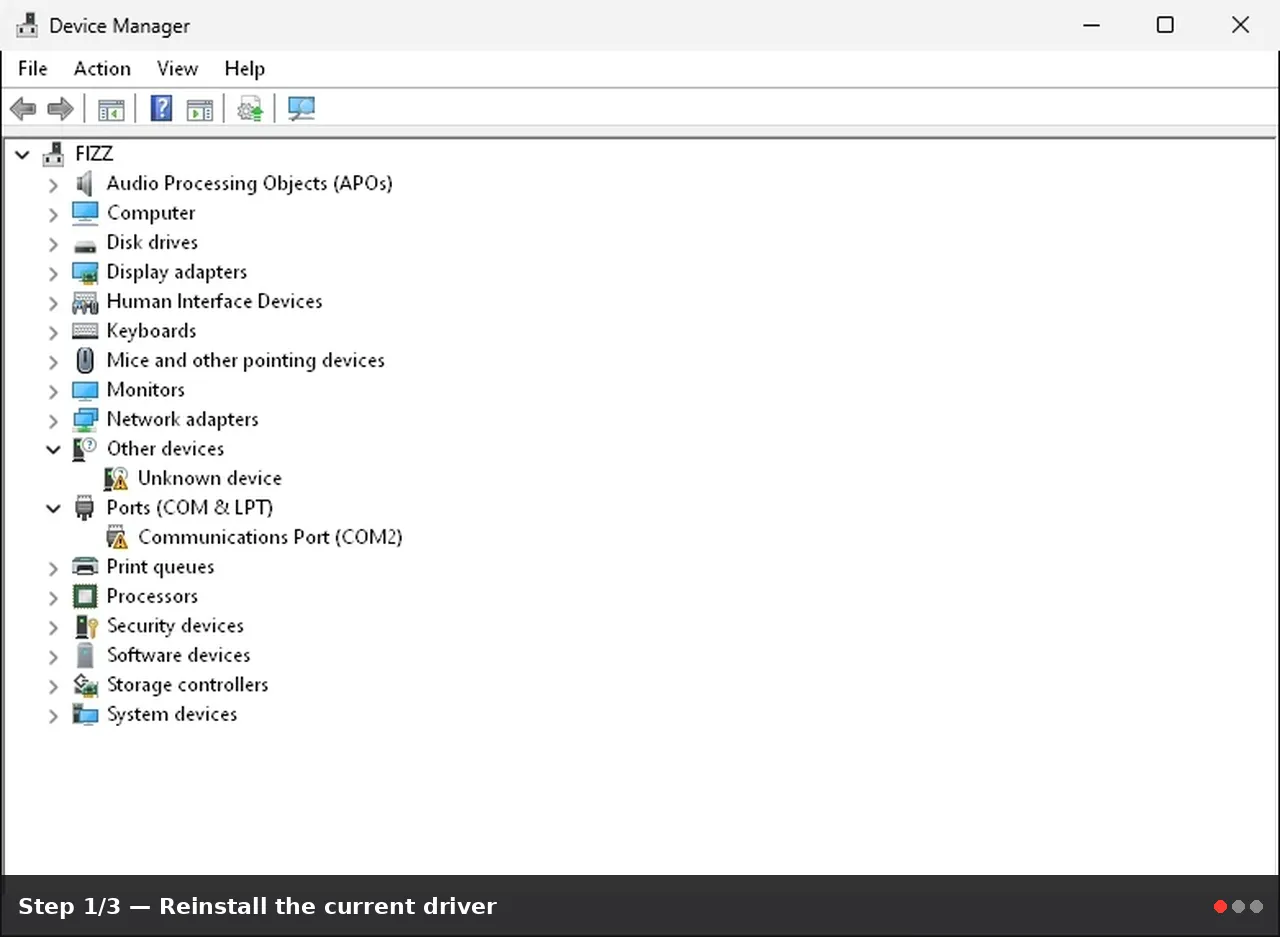The width and height of the screenshot is (1280, 937).
Task: Collapse the Ports (COM & LPT) node
Action: coord(53,508)
